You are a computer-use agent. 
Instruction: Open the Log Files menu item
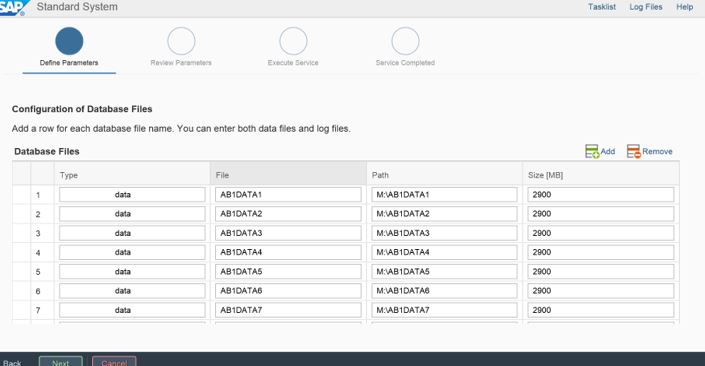(646, 7)
